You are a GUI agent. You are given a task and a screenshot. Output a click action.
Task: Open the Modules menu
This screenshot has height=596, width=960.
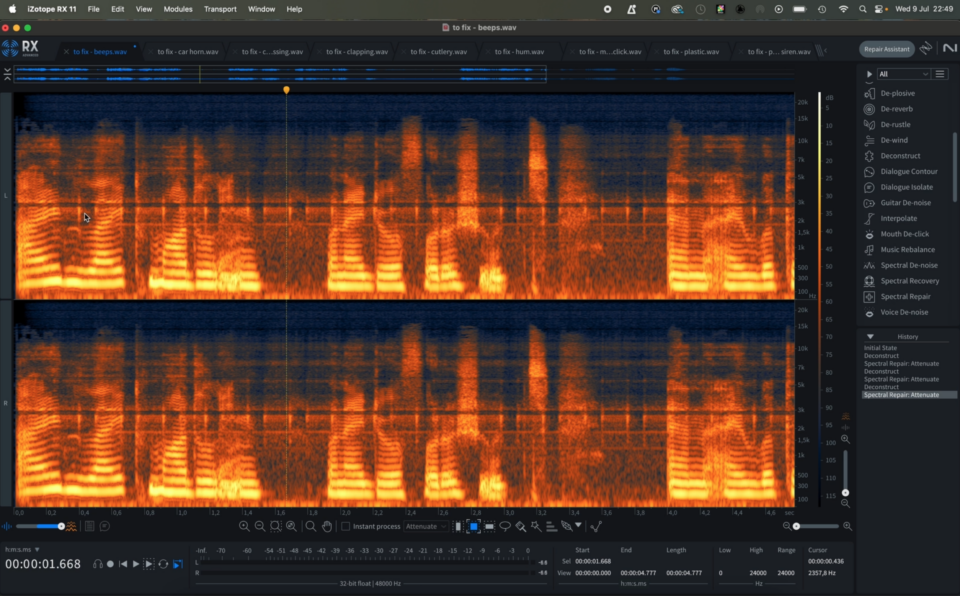pyautogui.click(x=177, y=9)
